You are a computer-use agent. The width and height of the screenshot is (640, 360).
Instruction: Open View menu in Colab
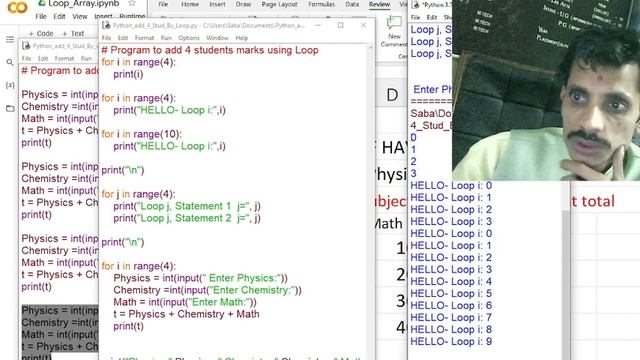(80, 16)
